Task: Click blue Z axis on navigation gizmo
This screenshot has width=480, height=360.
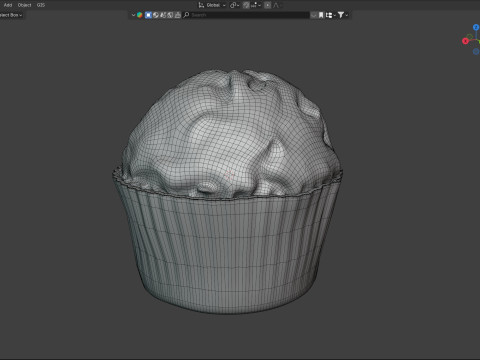Action: (x=476, y=27)
